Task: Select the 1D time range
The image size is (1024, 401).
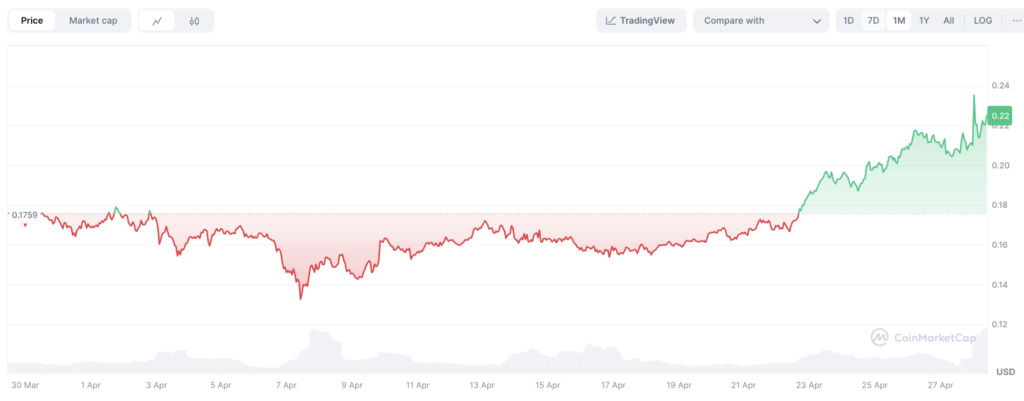Action: click(x=848, y=21)
